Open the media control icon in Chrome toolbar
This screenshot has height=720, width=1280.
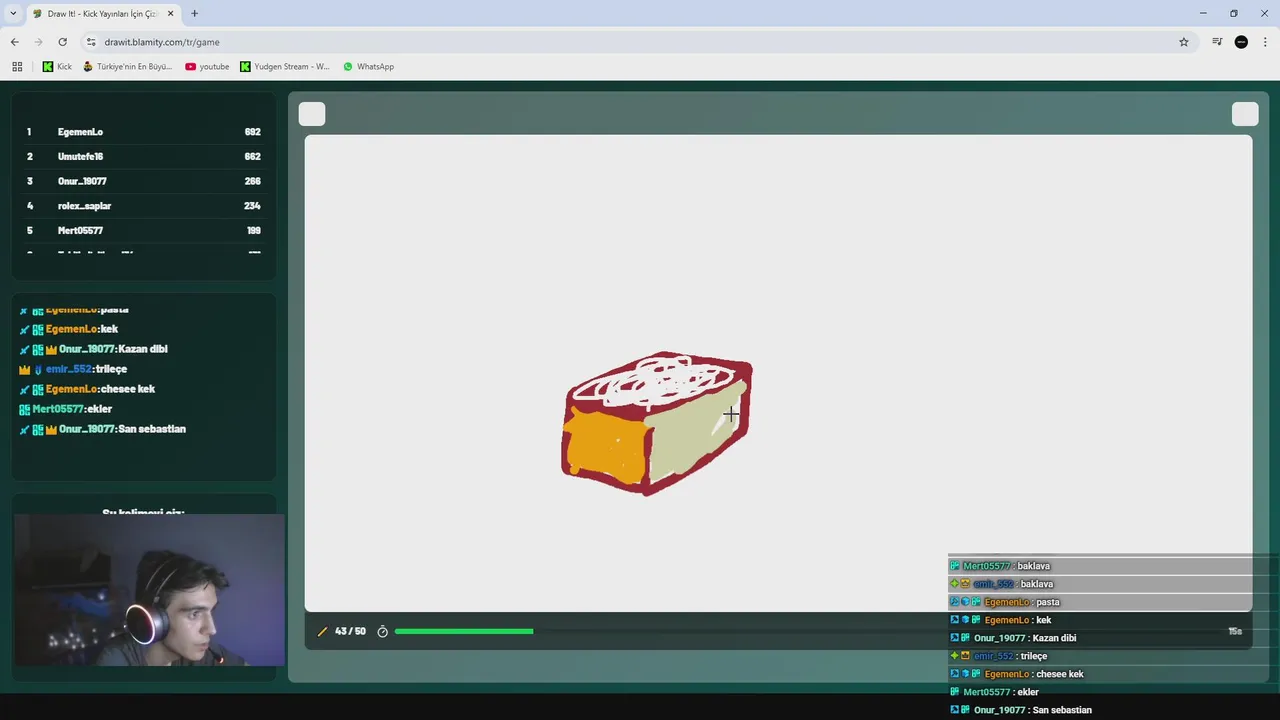(1217, 42)
